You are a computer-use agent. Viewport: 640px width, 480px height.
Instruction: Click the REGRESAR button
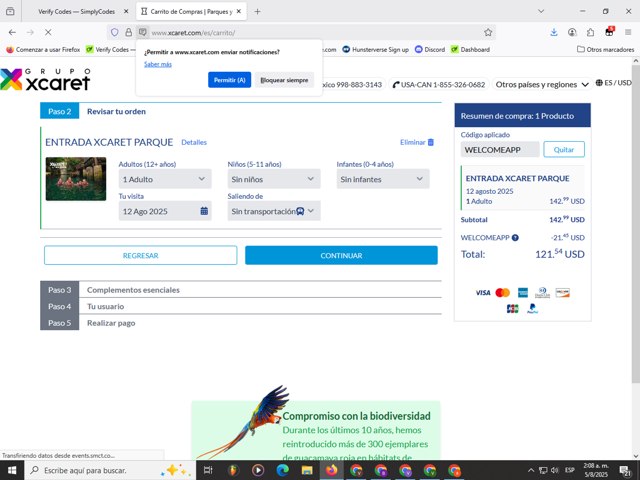tap(140, 255)
